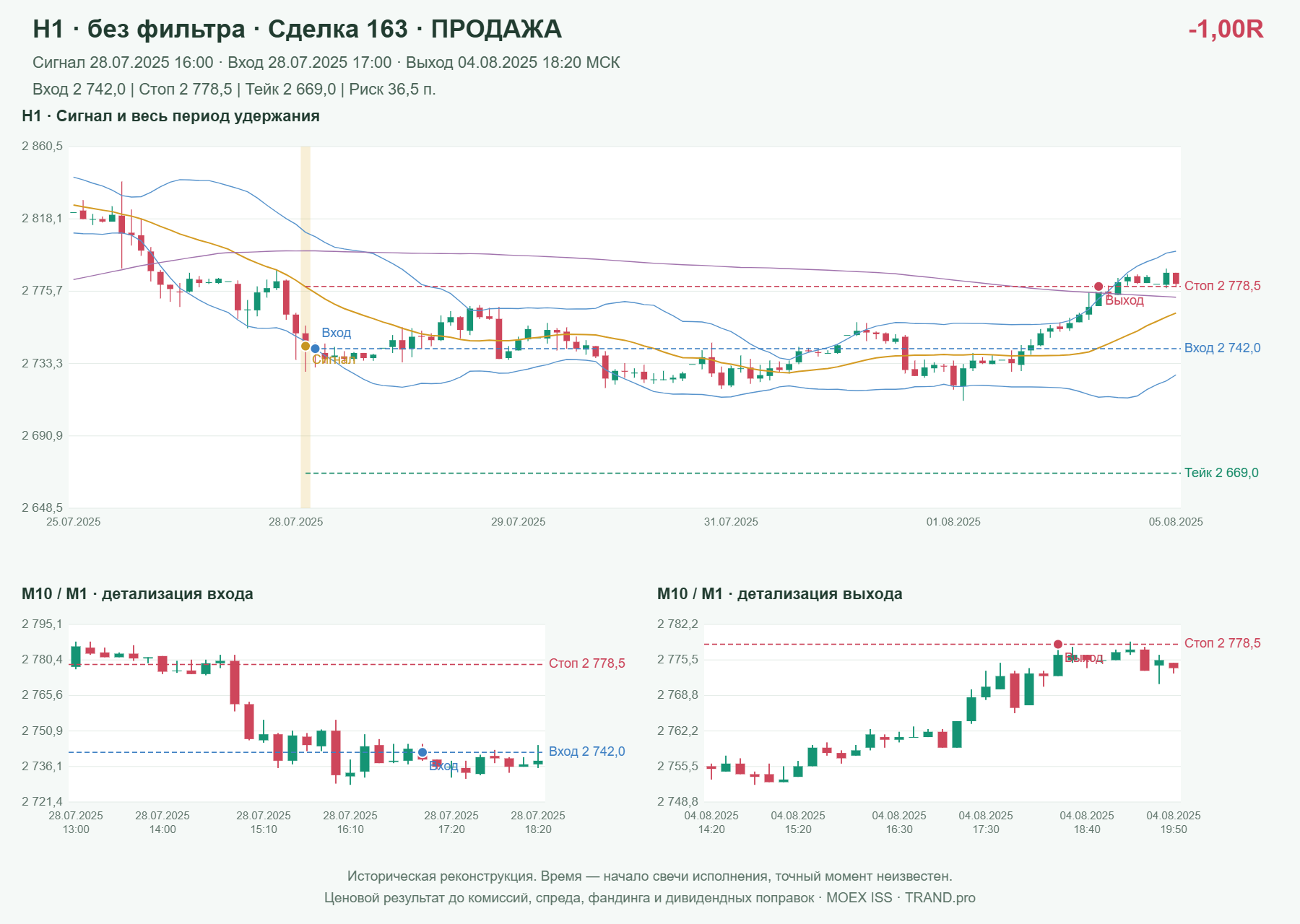Click the '28.07.2025 15:10' time label

(264, 822)
